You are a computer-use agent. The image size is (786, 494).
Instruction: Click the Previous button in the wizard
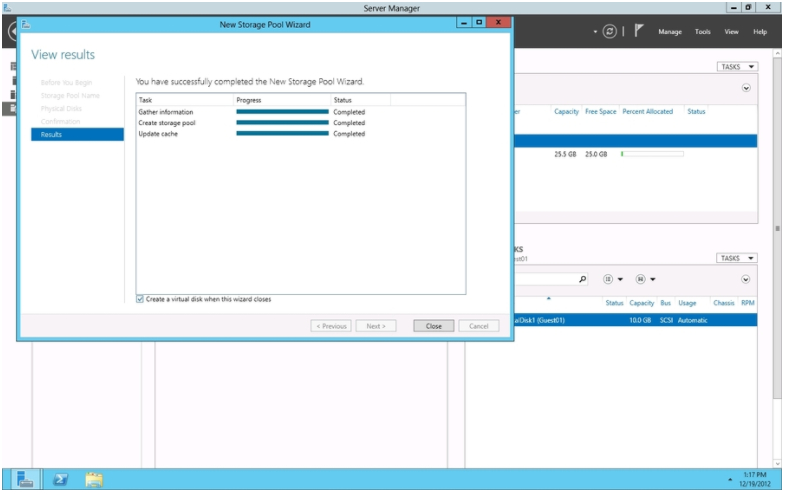click(x=331, y=326)
